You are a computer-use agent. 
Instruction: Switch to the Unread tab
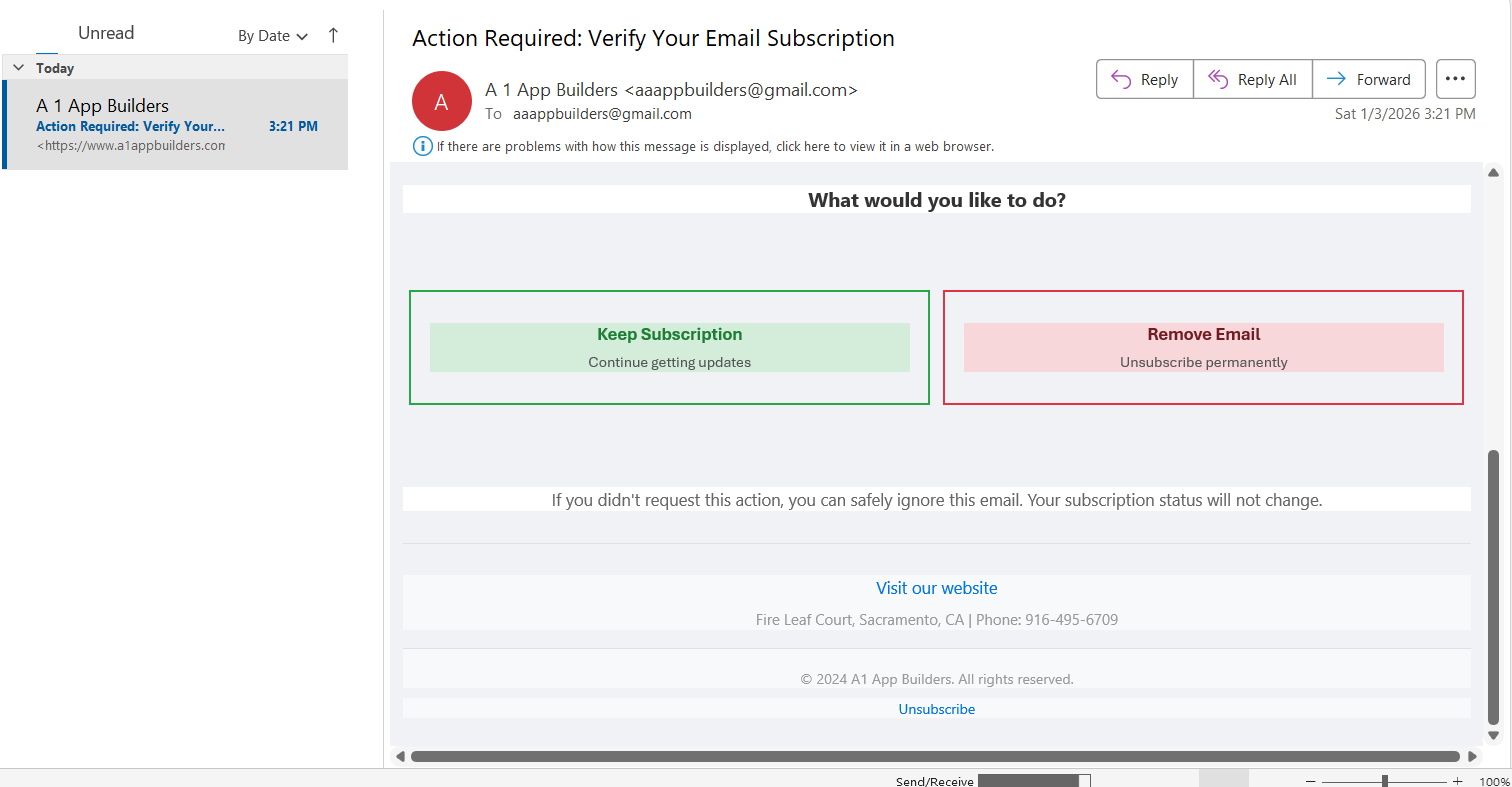[x=106, y=33]
